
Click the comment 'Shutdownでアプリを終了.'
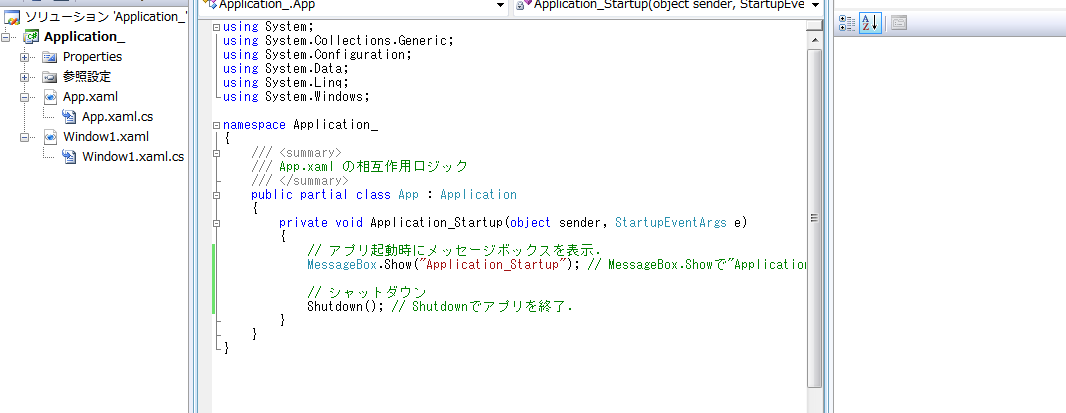[x=482, y=306]
